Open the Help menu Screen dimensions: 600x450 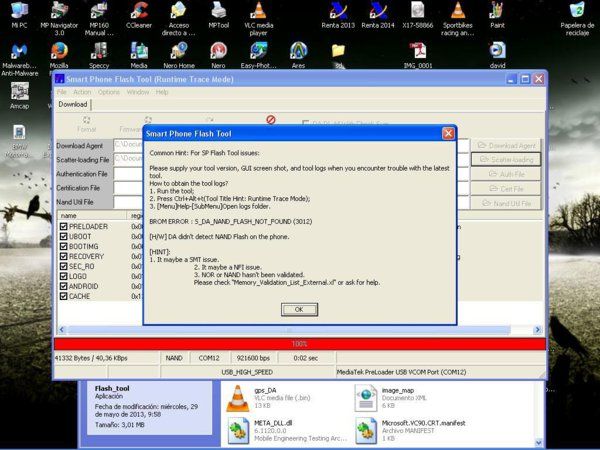162,92
